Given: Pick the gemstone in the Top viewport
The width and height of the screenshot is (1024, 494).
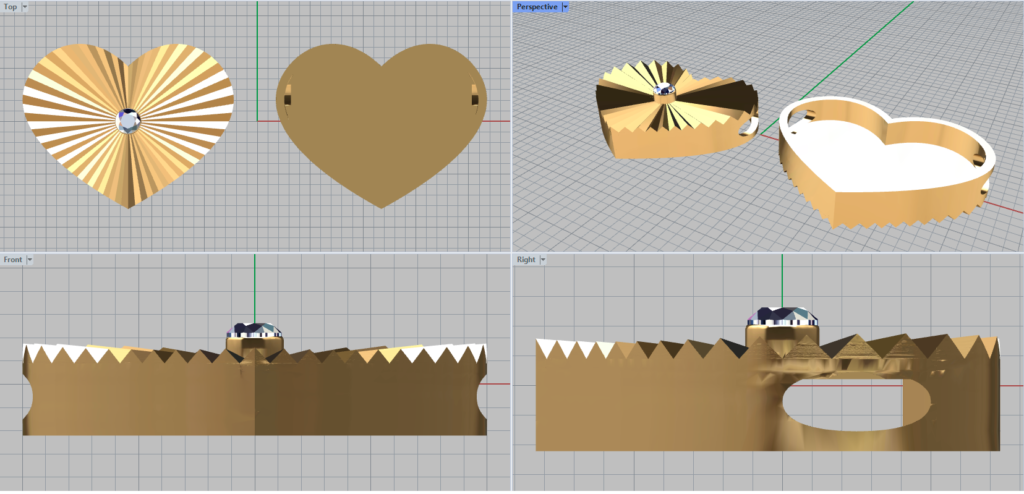Looking at the screenshot, I should (128, 121).
